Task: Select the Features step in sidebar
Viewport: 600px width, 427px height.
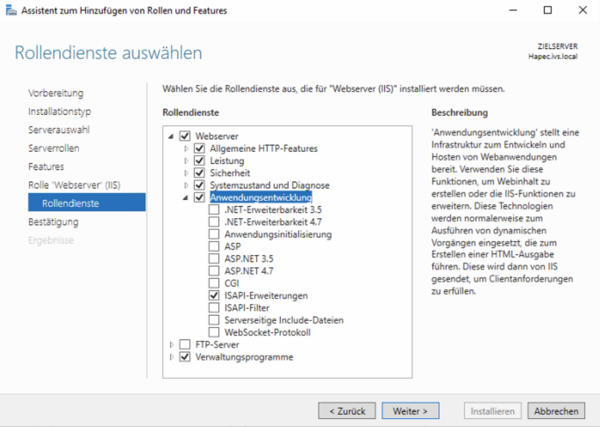Action: [46, 166]
